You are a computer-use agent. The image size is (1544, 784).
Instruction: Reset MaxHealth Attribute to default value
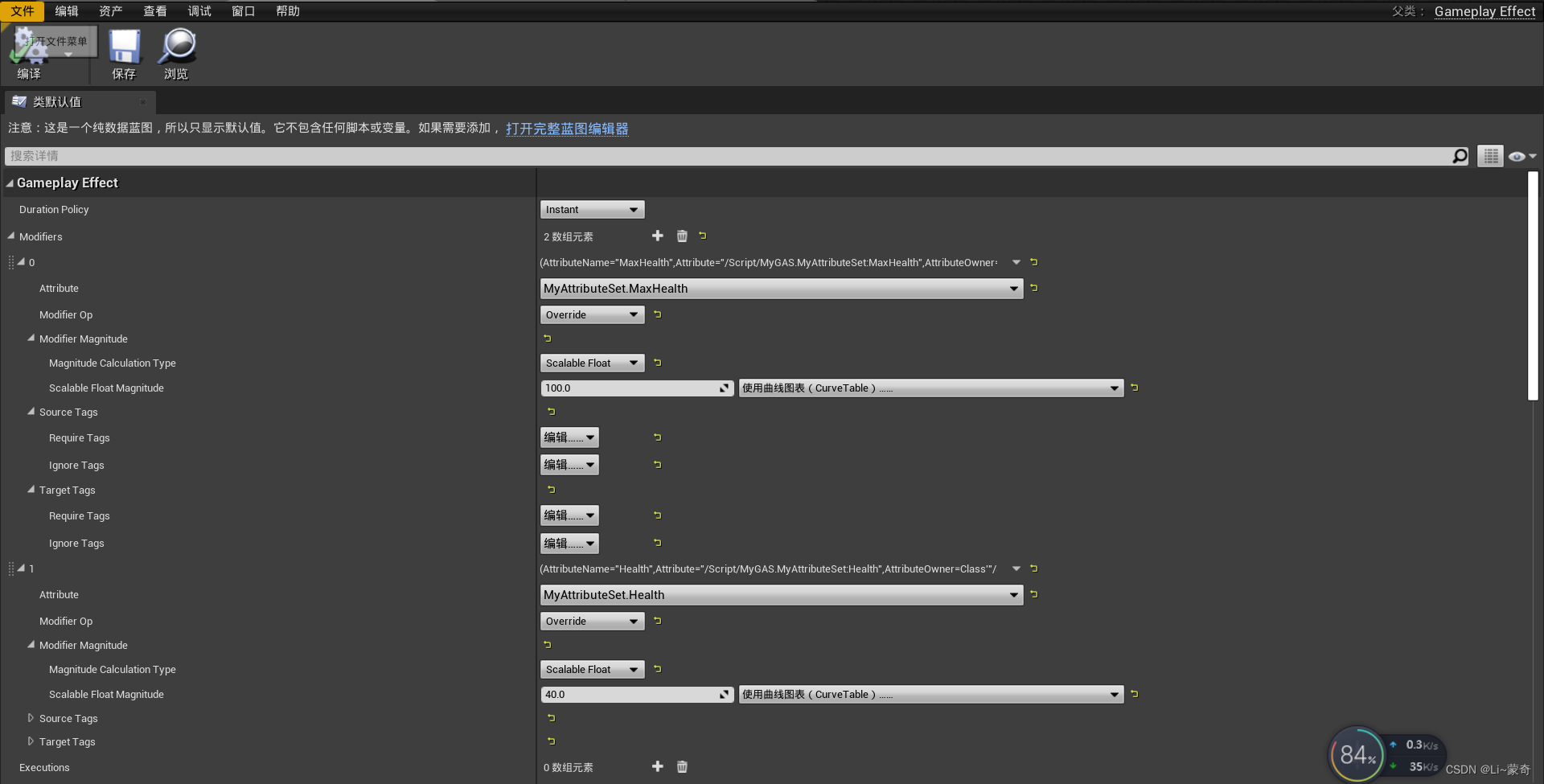coord(1034,288)
